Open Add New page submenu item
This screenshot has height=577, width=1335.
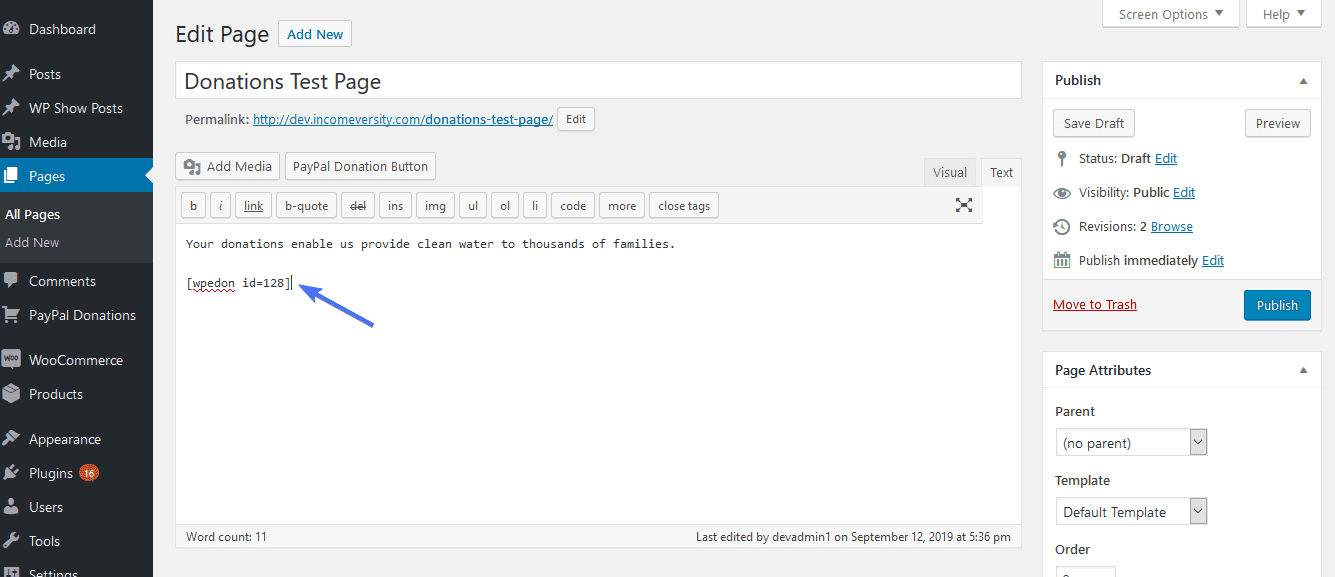click(x=32, y=242)
